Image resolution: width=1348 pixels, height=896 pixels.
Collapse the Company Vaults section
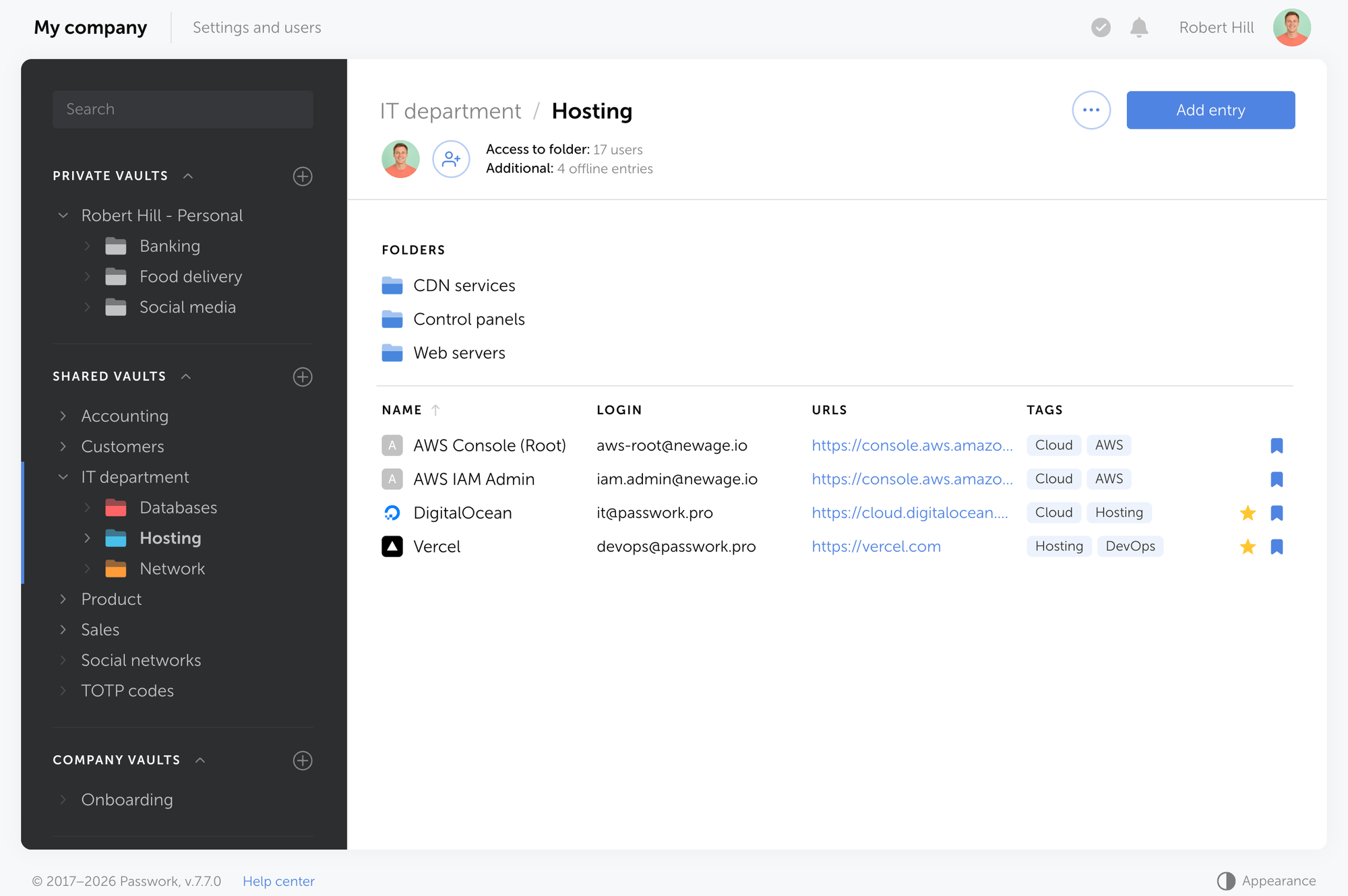tap(200, 760)
